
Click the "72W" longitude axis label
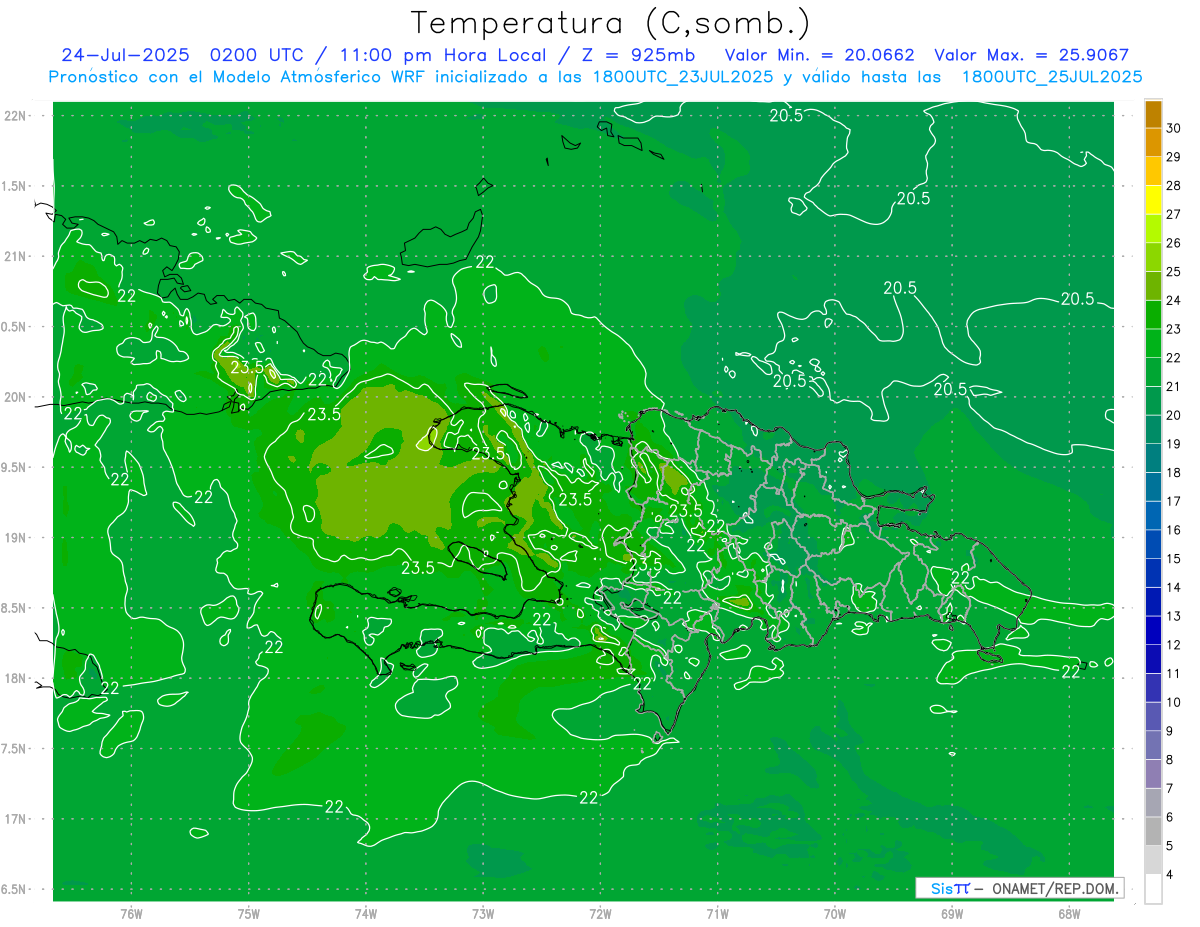click(600, 913)
